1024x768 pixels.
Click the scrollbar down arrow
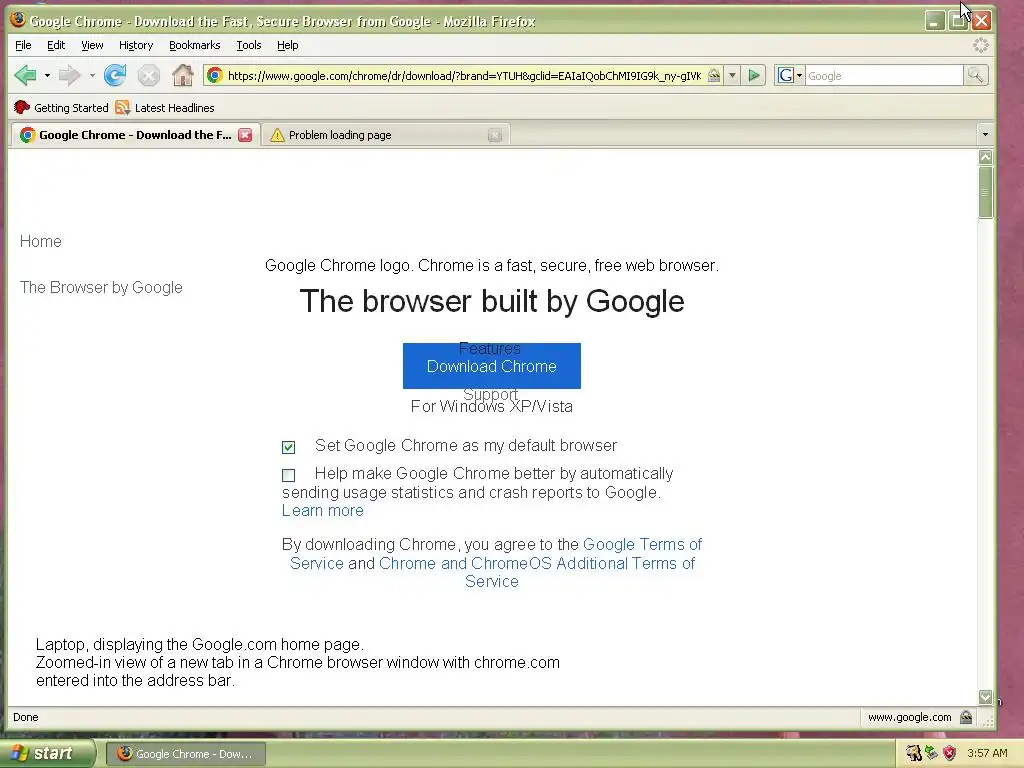pos(985,697)
